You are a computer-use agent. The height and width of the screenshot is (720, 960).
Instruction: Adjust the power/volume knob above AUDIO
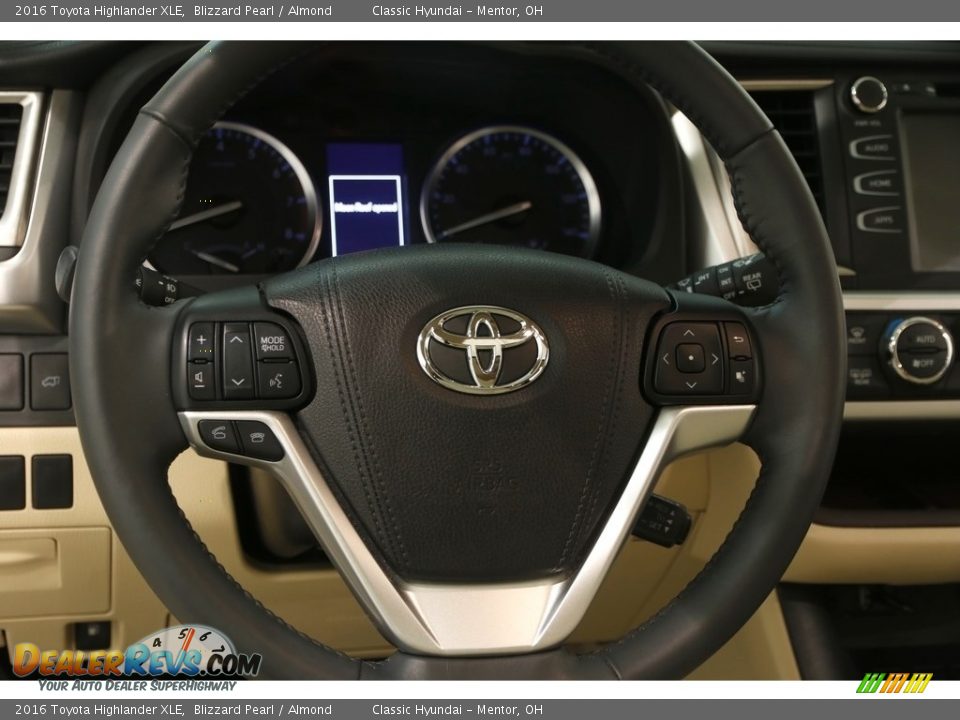click(x=868, y=94)
